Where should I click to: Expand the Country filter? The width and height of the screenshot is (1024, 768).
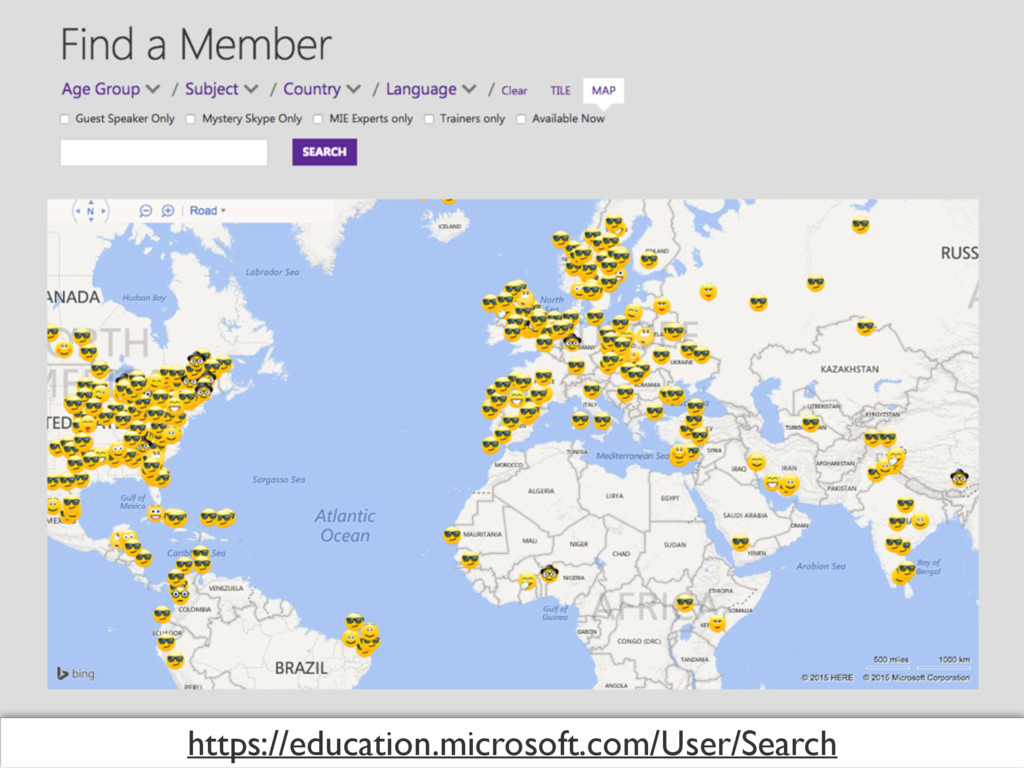pyautogui.click(x=321, y=89)
